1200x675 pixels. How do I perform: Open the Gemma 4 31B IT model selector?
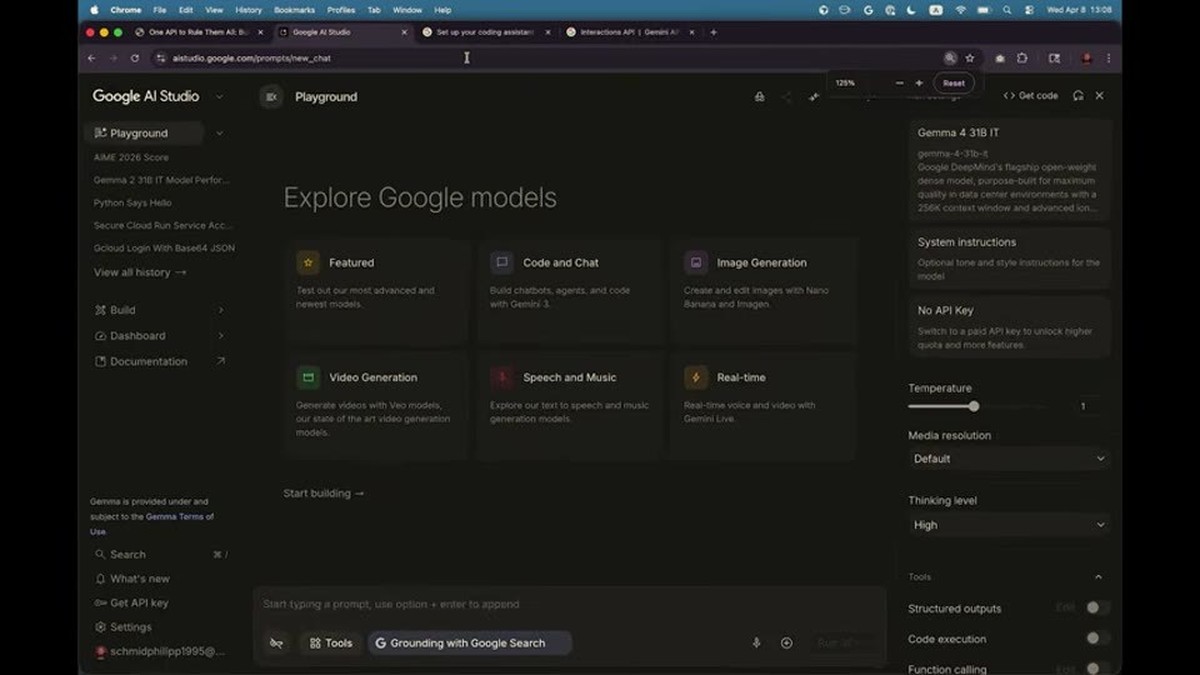coord(1010,169)
